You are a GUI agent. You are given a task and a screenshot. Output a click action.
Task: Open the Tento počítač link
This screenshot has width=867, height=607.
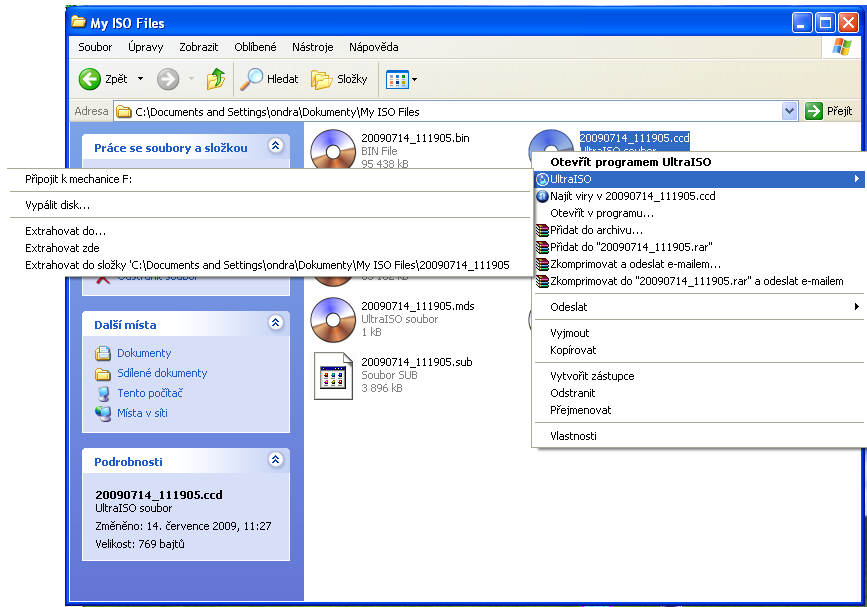149,393
